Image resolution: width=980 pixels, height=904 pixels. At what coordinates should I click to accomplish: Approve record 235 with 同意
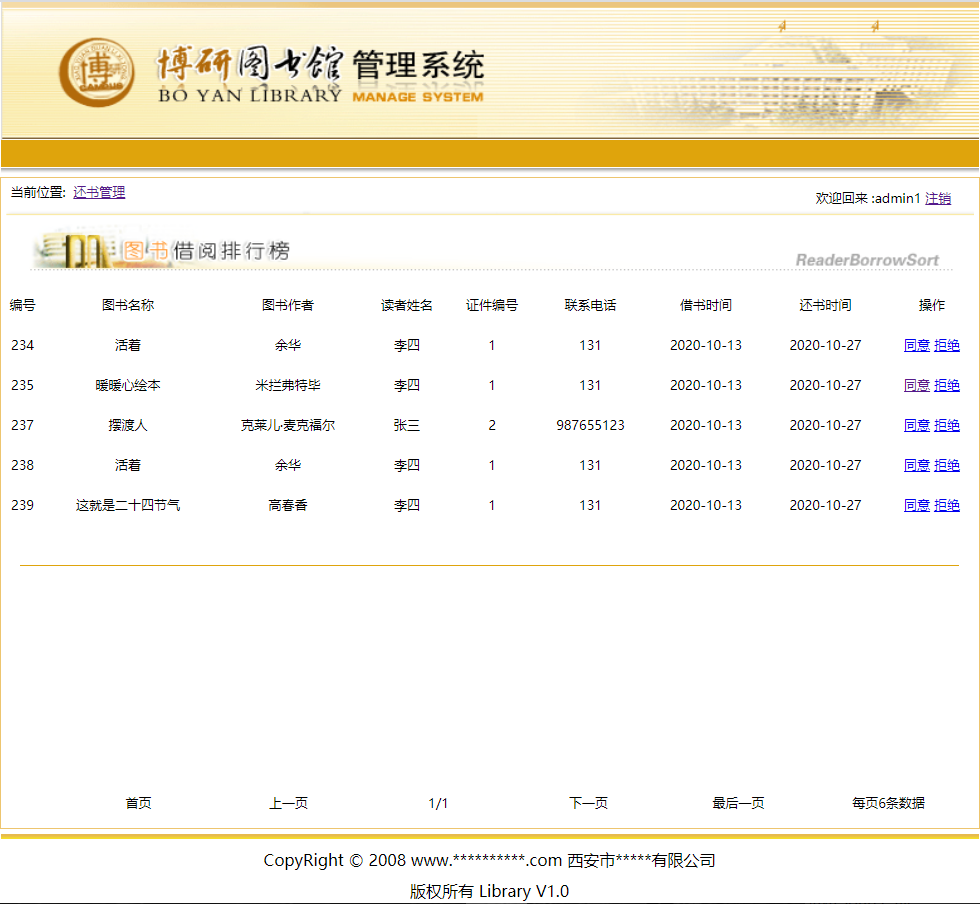click(916, 385)
